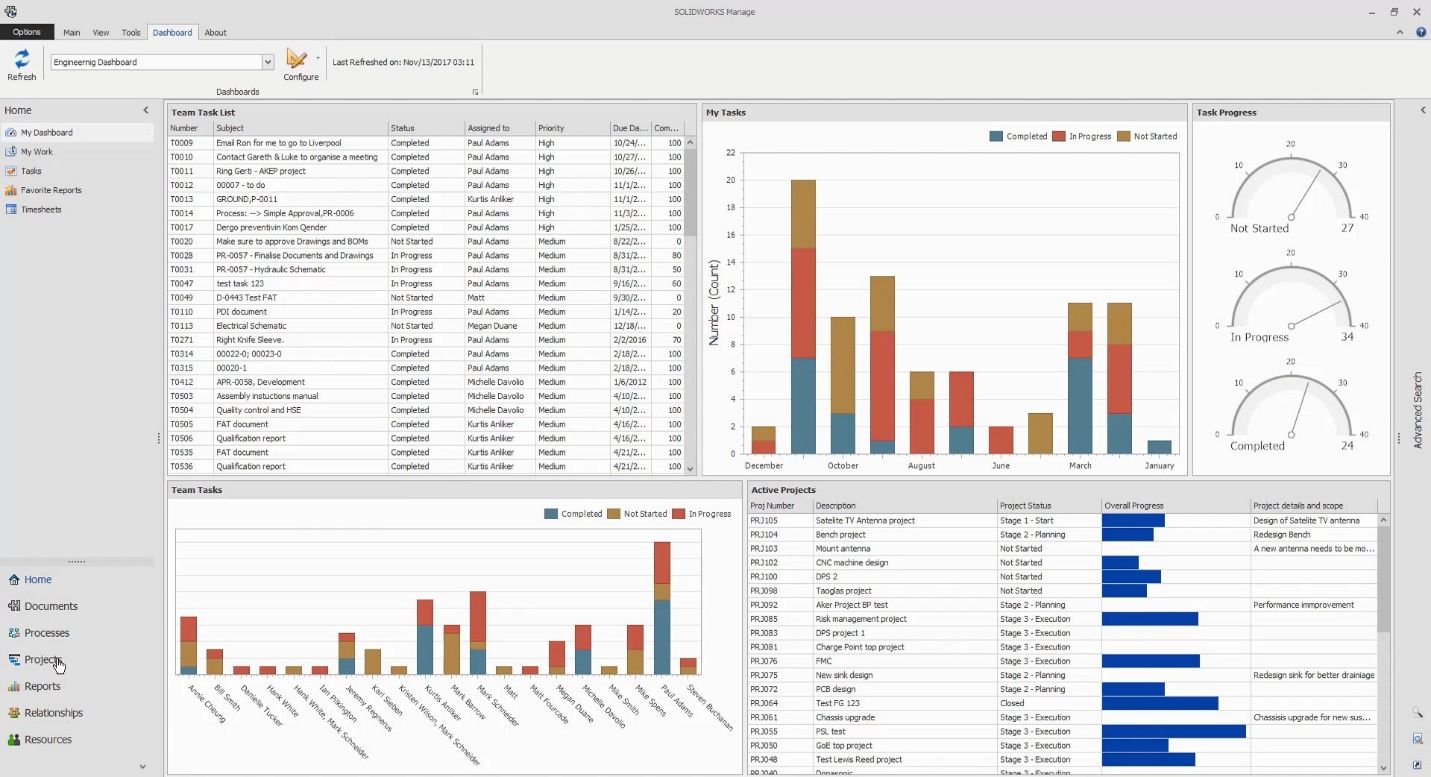1431x777 pixels.
Task: Open the Processes module
Action: point(46,633)
